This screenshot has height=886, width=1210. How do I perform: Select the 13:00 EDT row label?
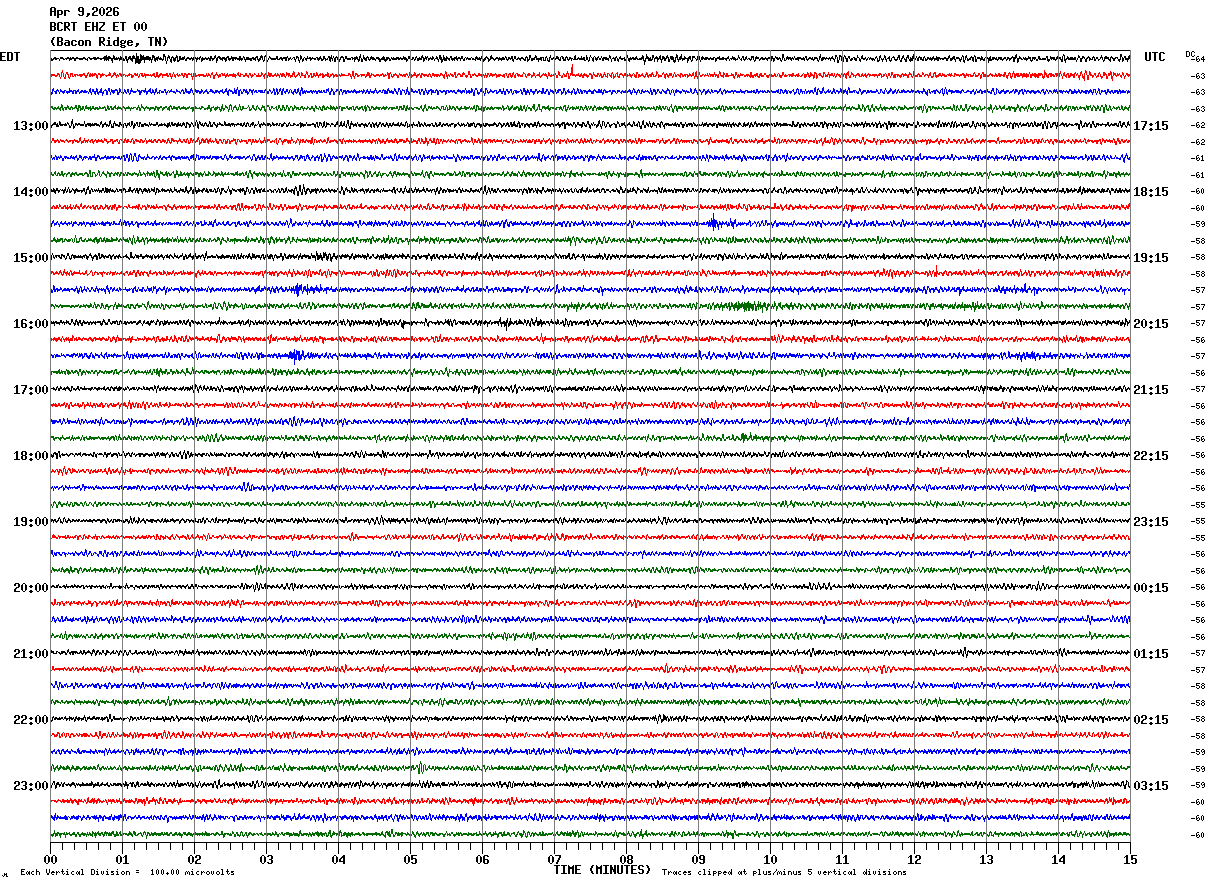coord(30,126)
